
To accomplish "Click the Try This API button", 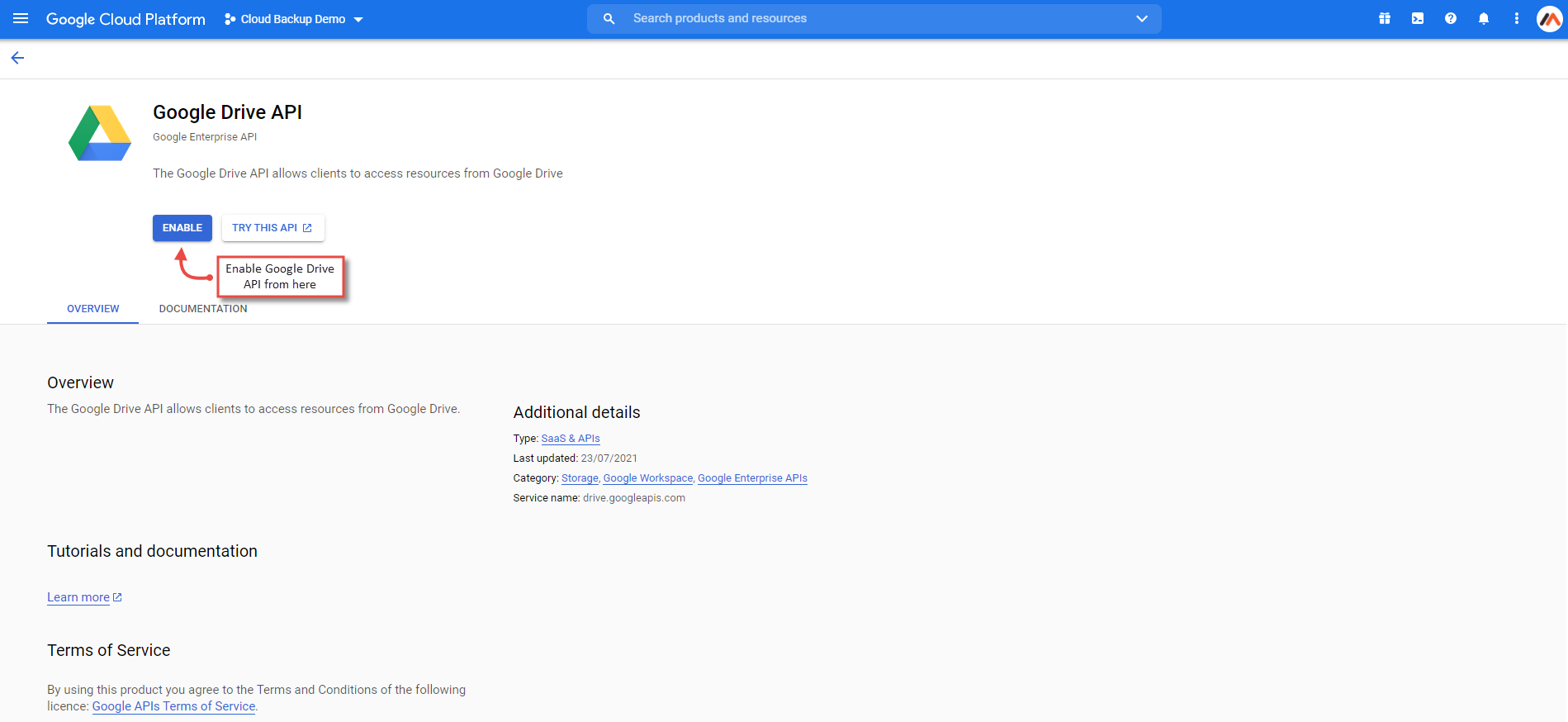I will [273, 228].
